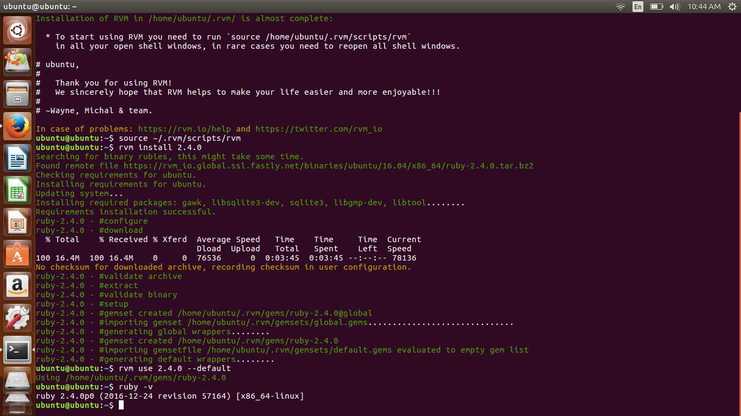Open the mounted drive icon below Terminal
Viewport: 741px width, 416px height.
17,381
